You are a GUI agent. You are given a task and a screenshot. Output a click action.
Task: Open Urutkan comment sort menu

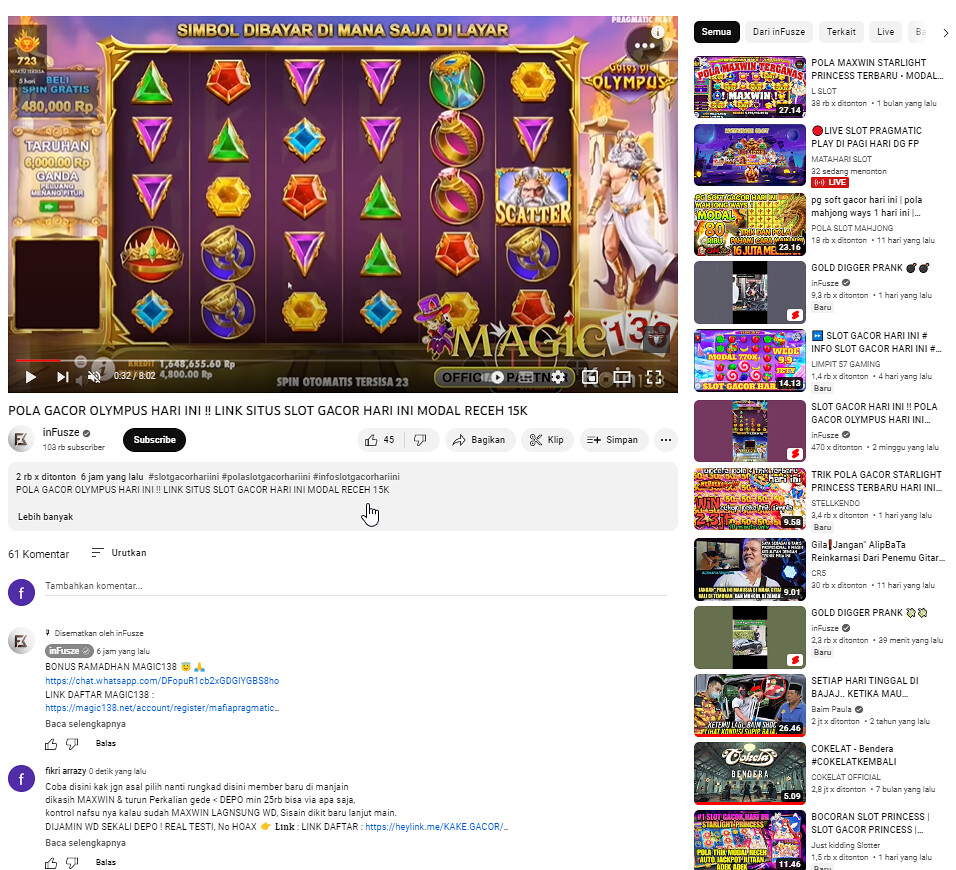pyautogui.click(x=119, y=552)
